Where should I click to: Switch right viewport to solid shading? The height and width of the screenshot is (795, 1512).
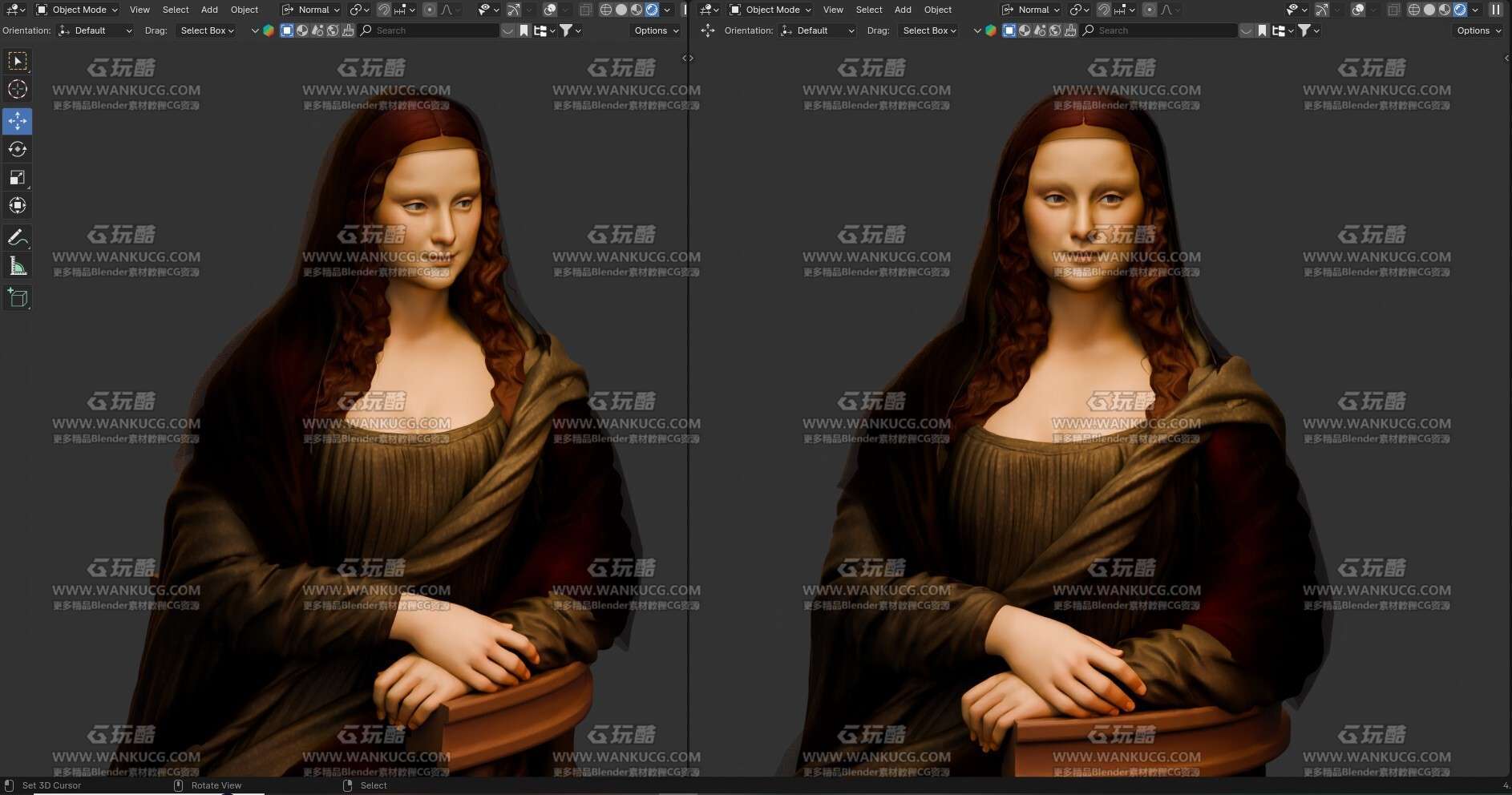pyautogui.click(x=1429, y=10)
